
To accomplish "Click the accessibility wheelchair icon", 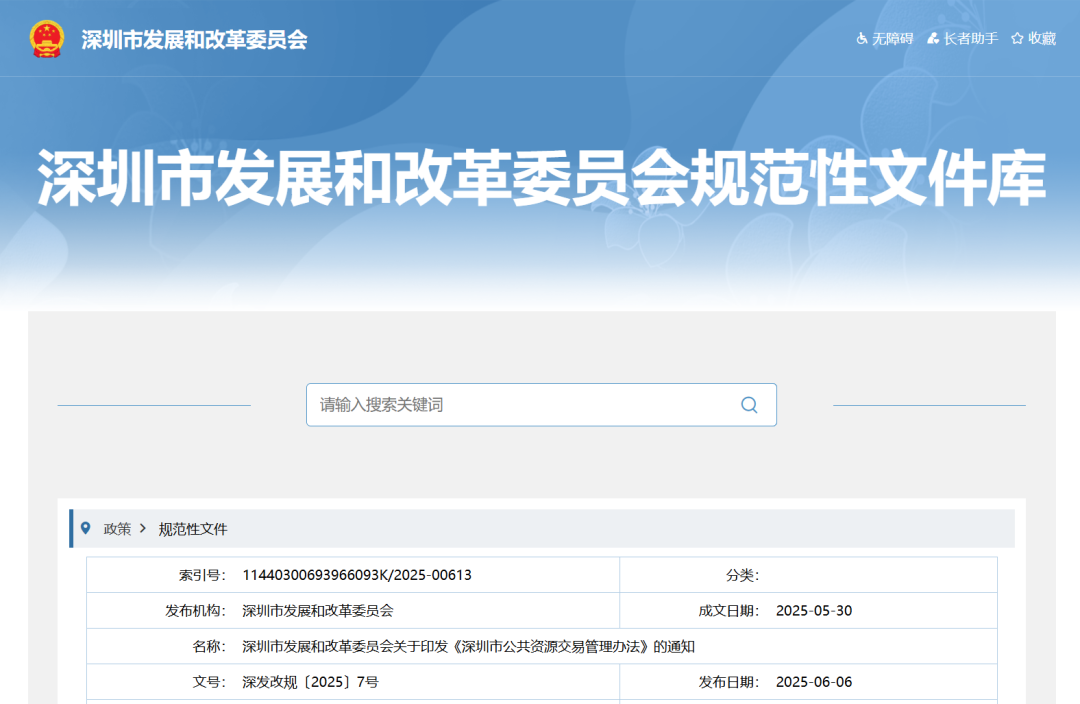I will pos(862,38).
